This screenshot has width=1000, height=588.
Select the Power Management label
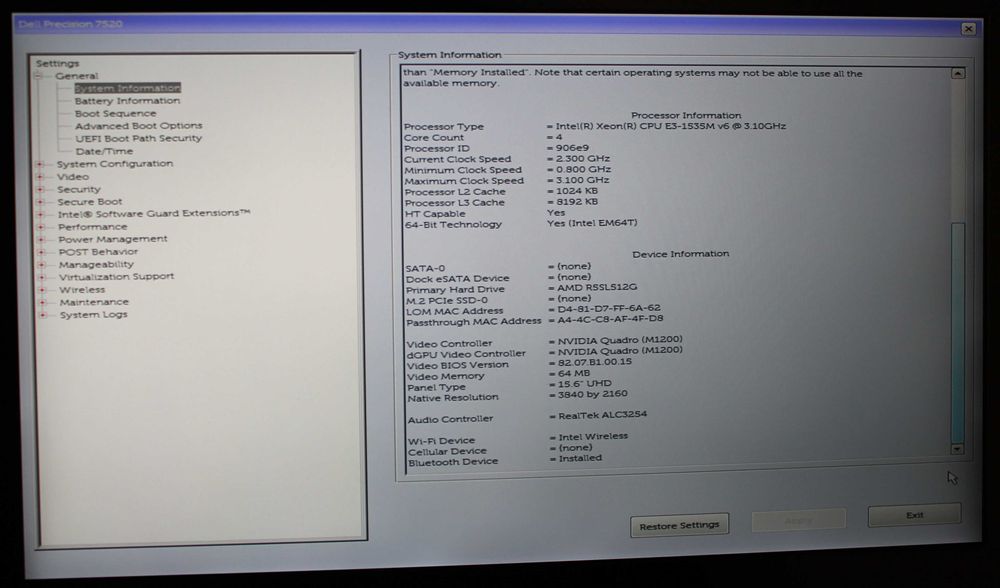pos(113,239)
